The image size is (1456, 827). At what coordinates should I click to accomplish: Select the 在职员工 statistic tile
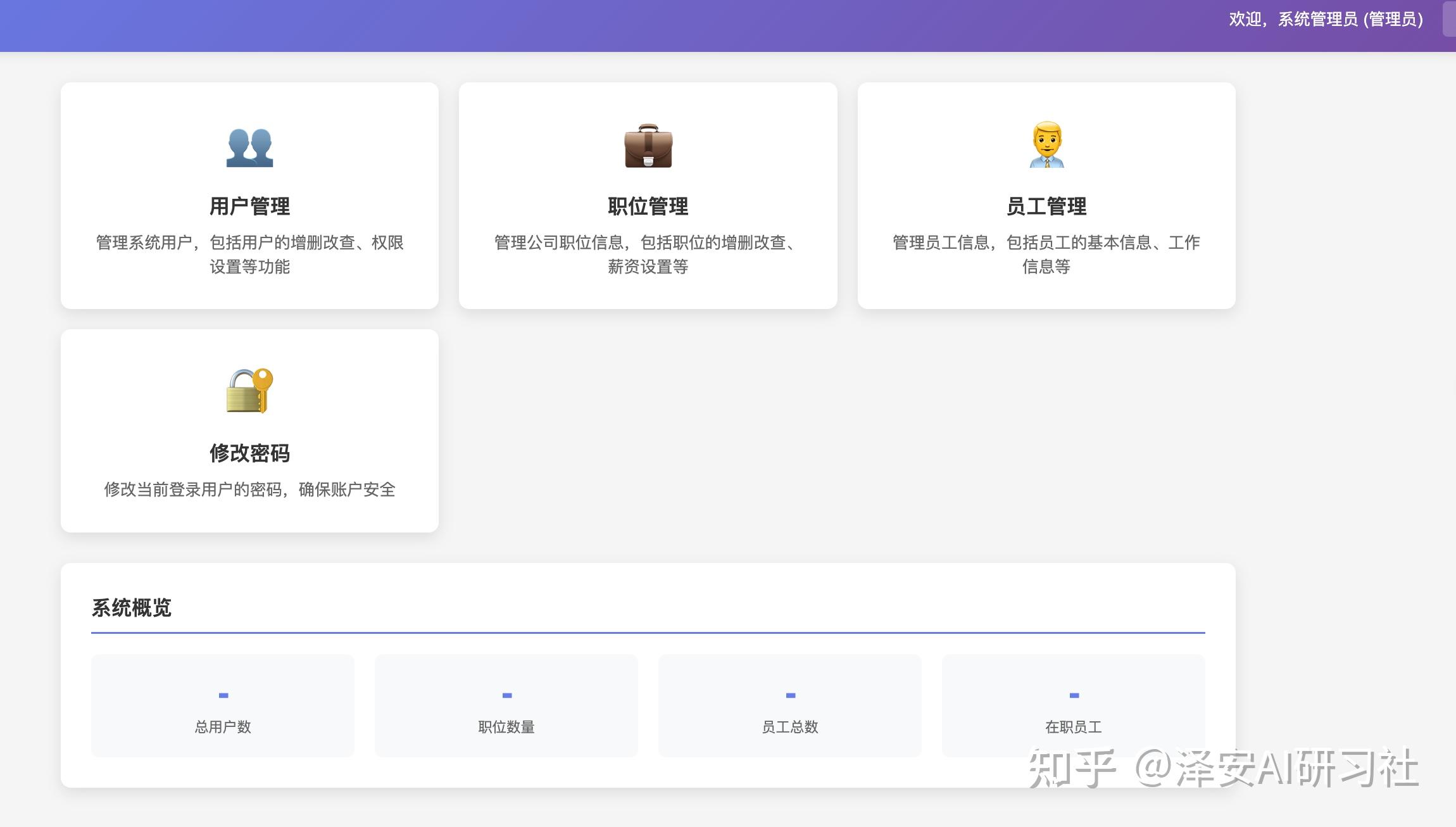pyautogui.click(x=1074, y=705)
